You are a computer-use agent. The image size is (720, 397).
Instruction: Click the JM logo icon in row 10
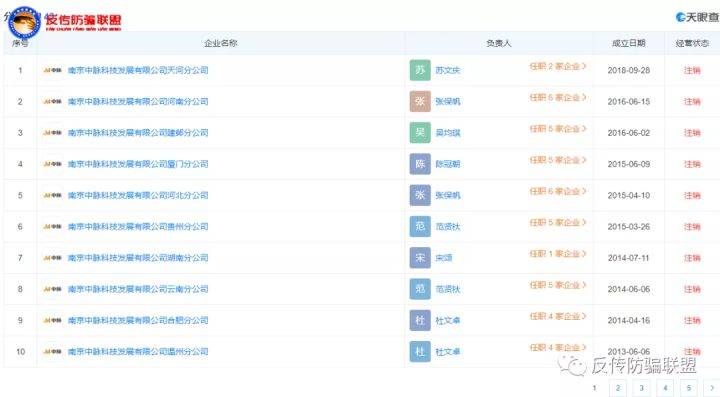(x=52, y=351)
